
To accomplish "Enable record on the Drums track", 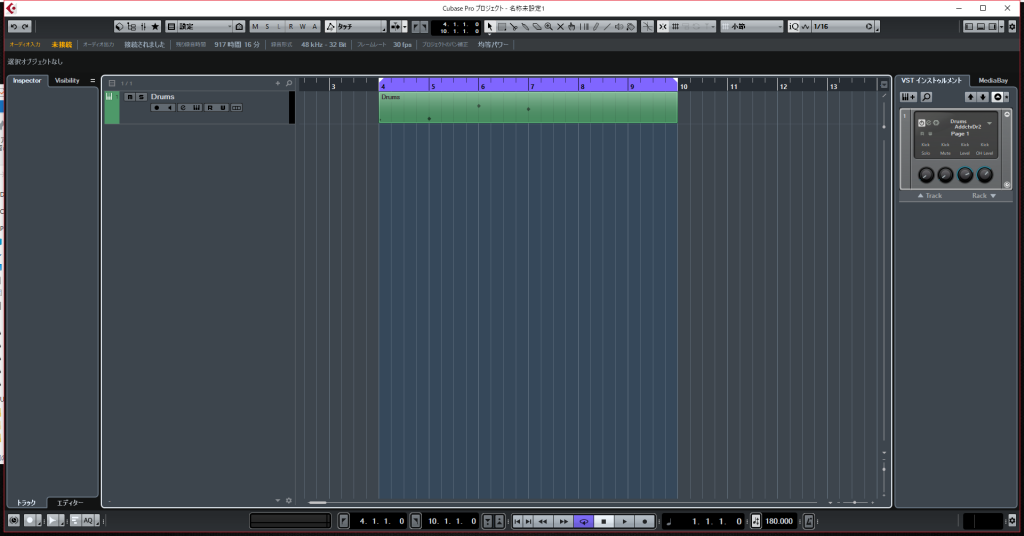I will (156, 108).
